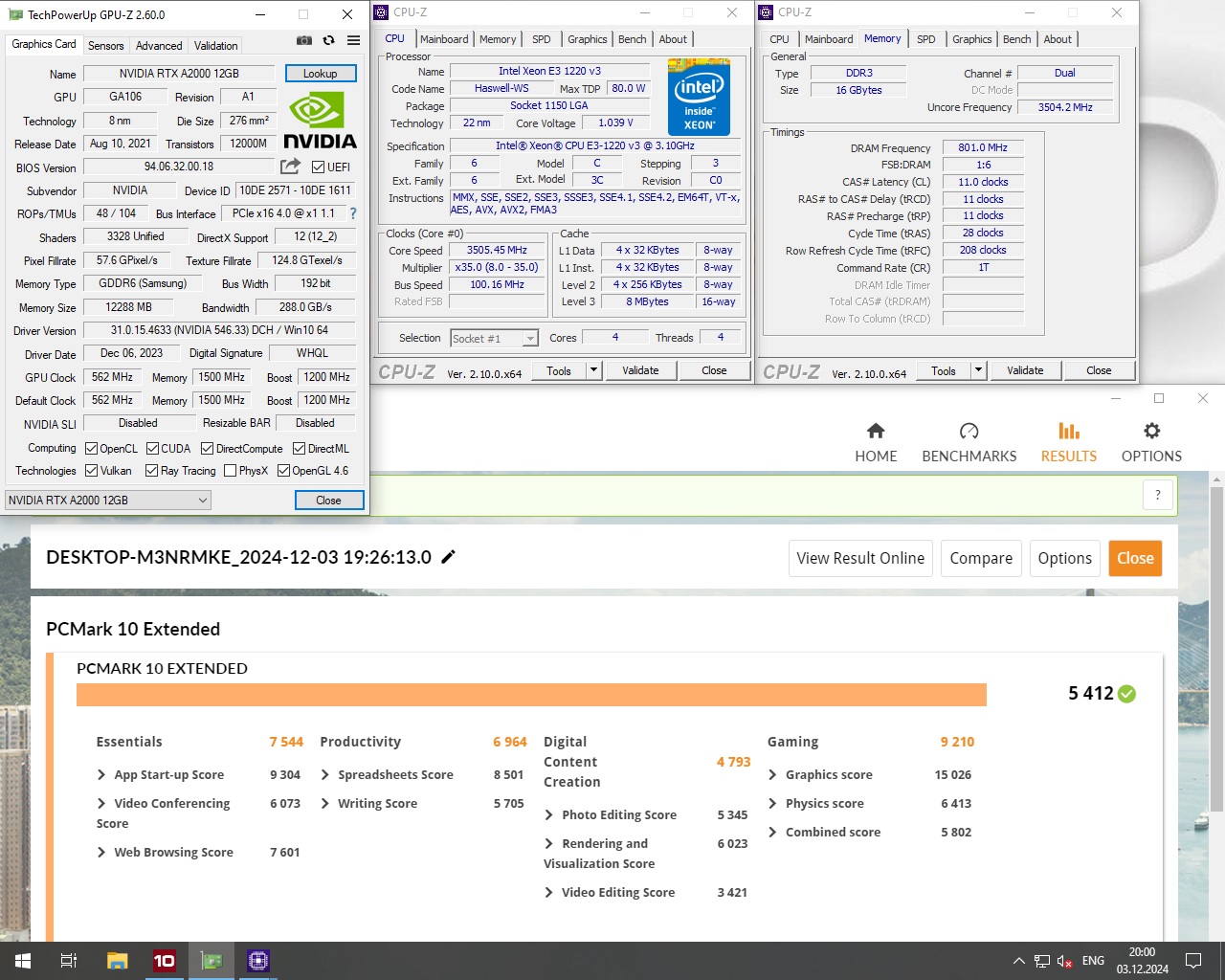Image resolution: width=1225 pixels, height=980 pixels.
Task: Toggle CUDA checkbox
Action: click(152, 448)
